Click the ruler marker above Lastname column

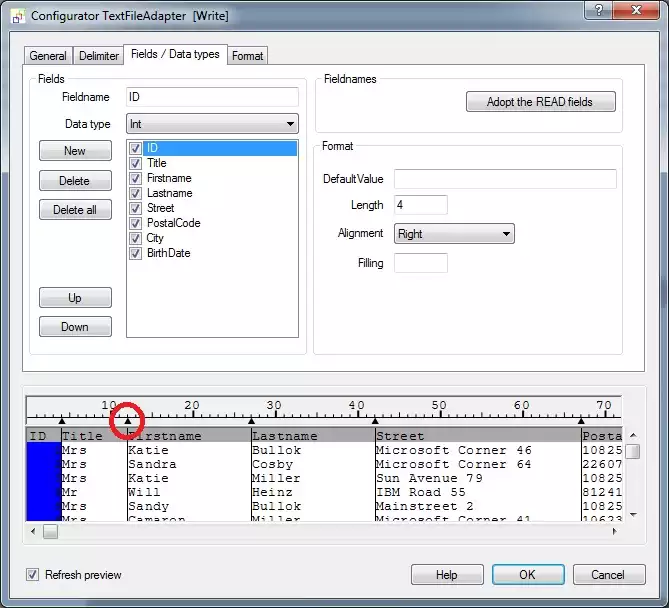click(251, 421)
